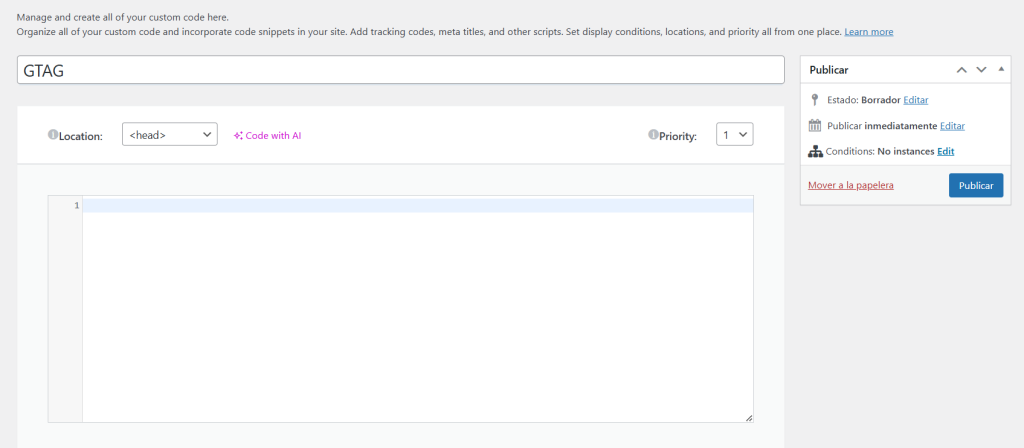Click the Priority info icon
Screen dimensions: 1024x448
[x=653, y=135]
